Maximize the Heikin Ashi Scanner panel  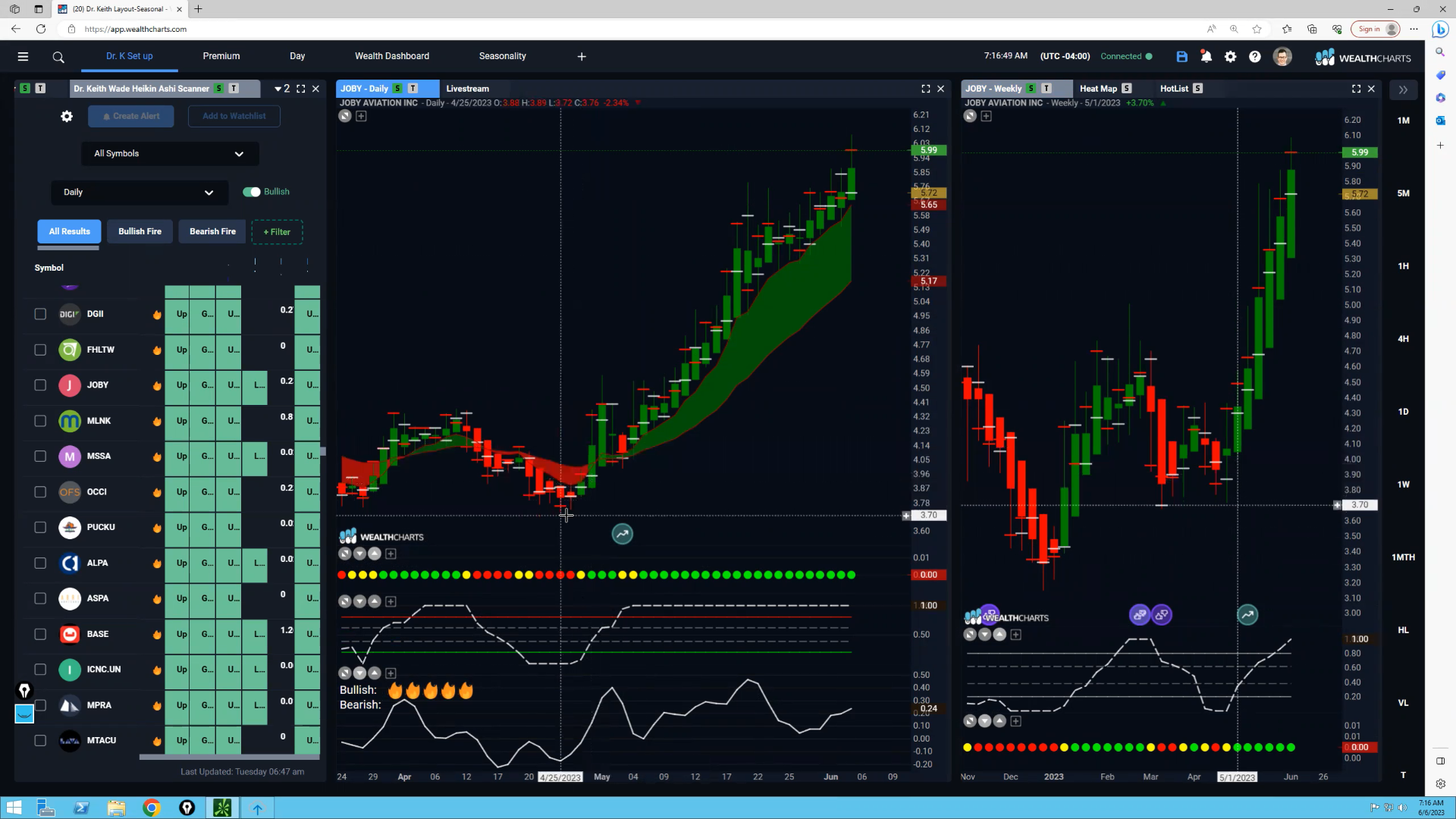coord(300,89)
